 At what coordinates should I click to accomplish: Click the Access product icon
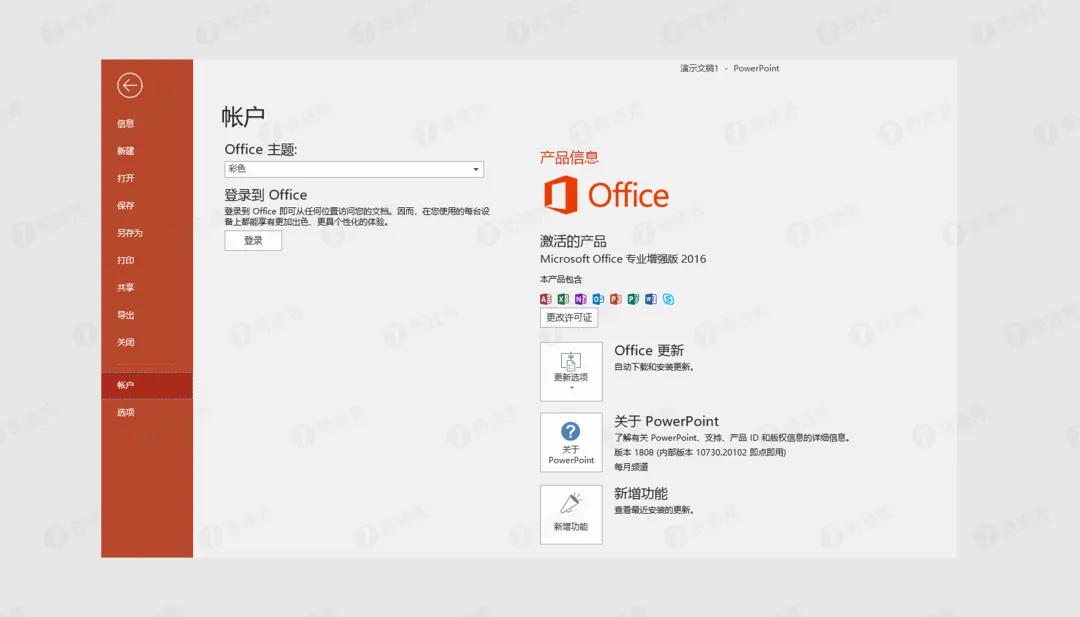click(546, 299)
